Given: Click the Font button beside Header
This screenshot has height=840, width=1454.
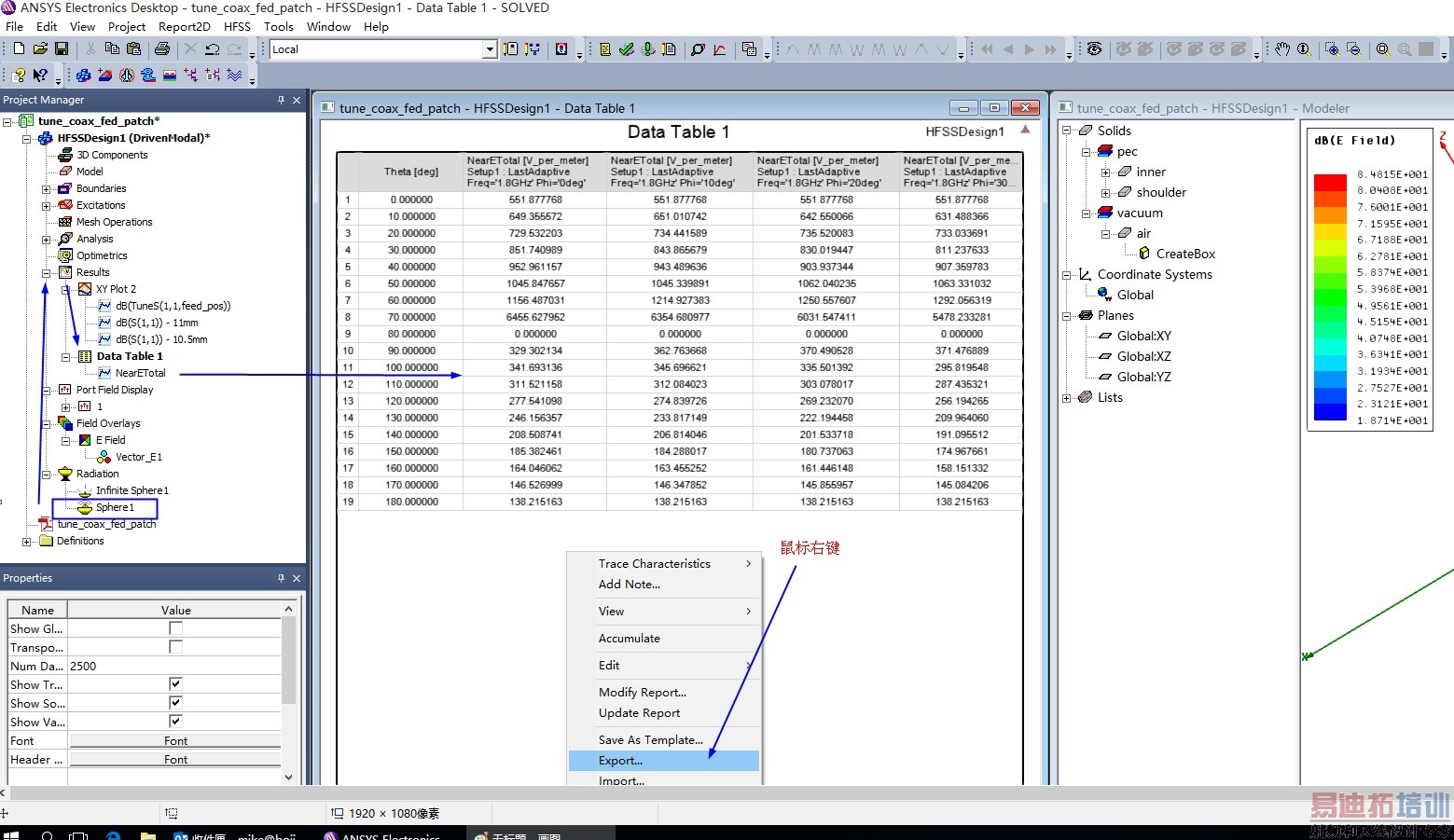Looking at the screenshot, I should click(175, 760).
